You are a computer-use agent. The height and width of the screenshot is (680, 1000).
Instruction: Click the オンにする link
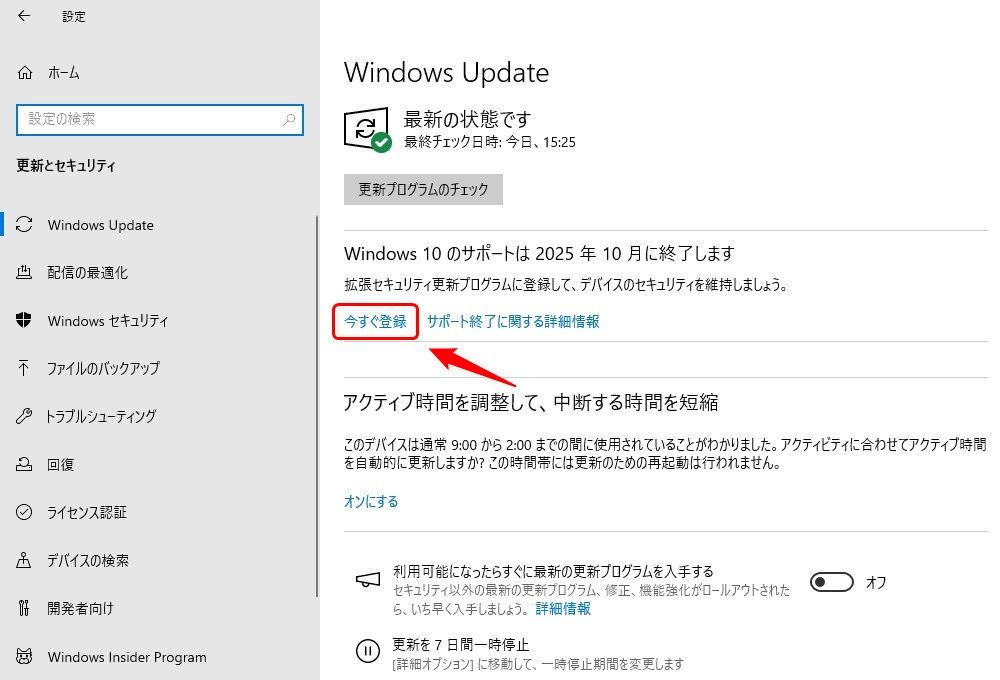[x=371, y=501]
